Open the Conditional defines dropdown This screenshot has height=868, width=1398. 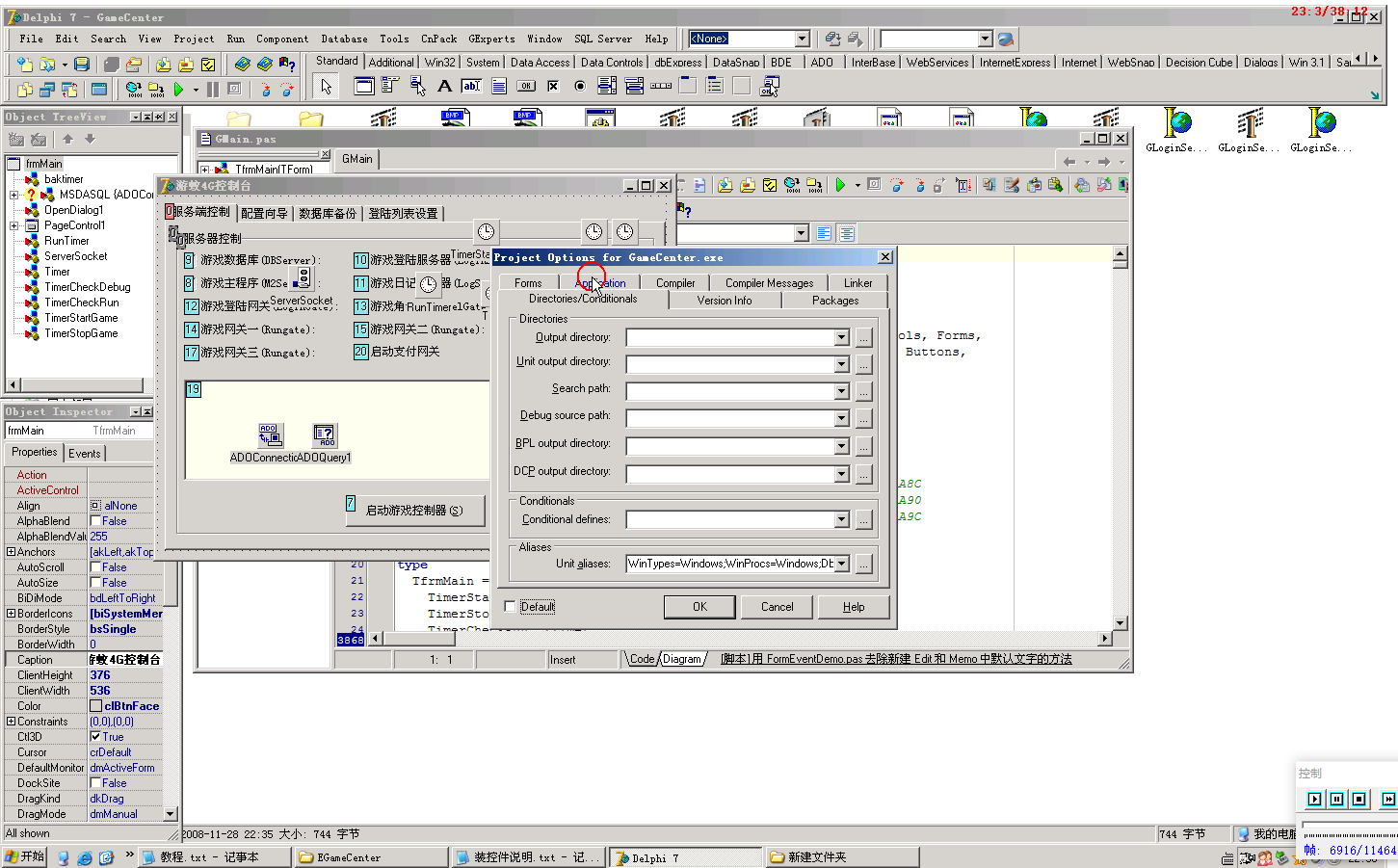click(841, 519)
